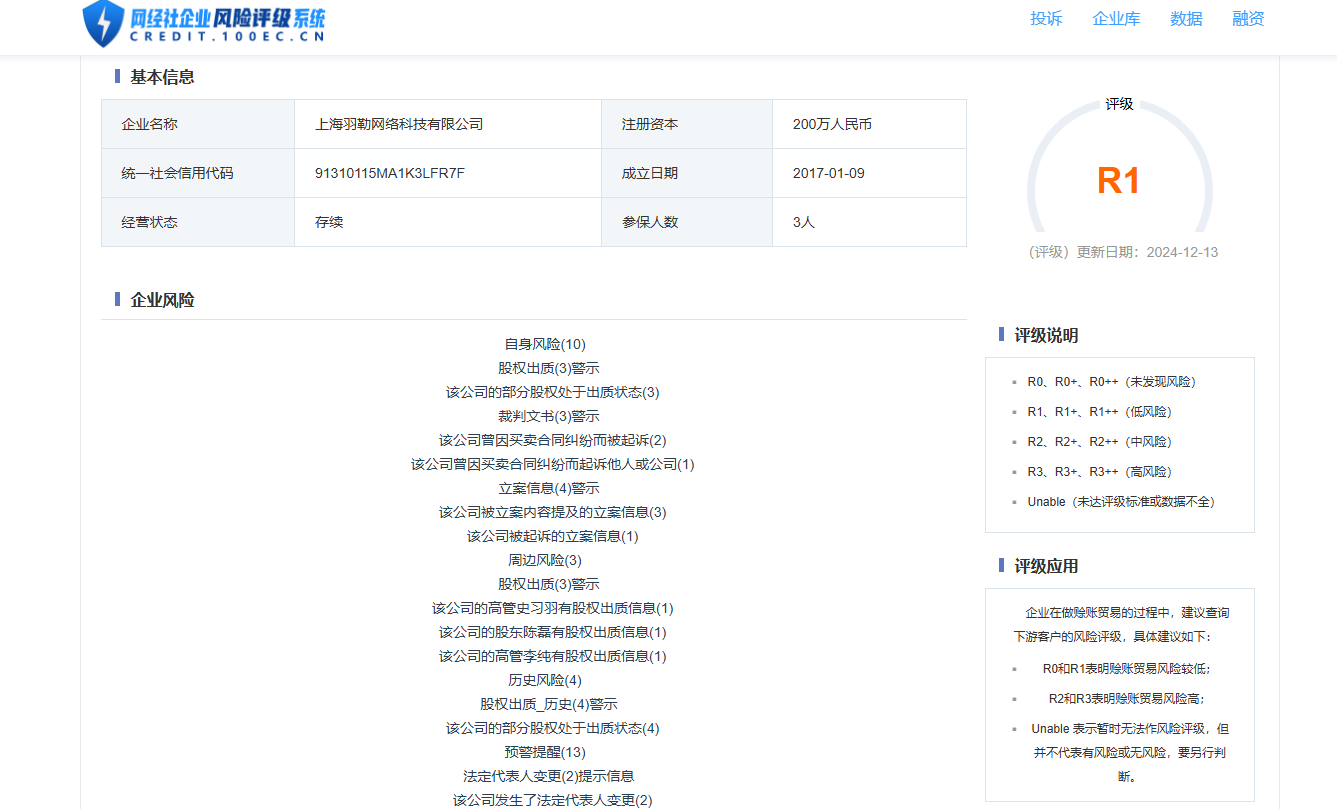Select 法定代表人变更(2)提示信息 entry
1337x809 pixels.
[549, 776]
